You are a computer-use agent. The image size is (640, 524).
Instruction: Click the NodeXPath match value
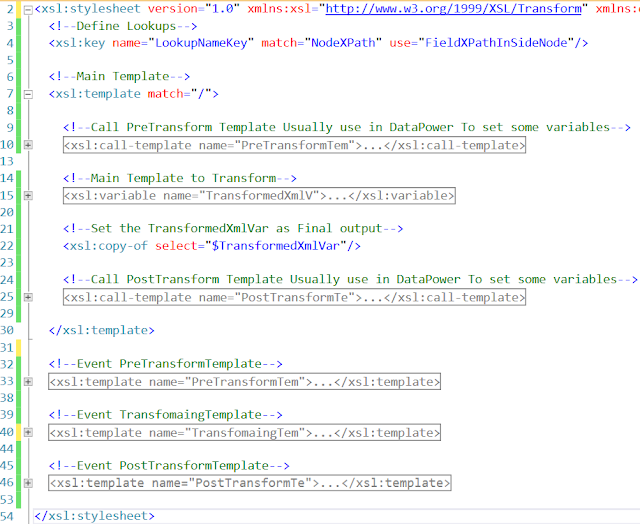343,43
